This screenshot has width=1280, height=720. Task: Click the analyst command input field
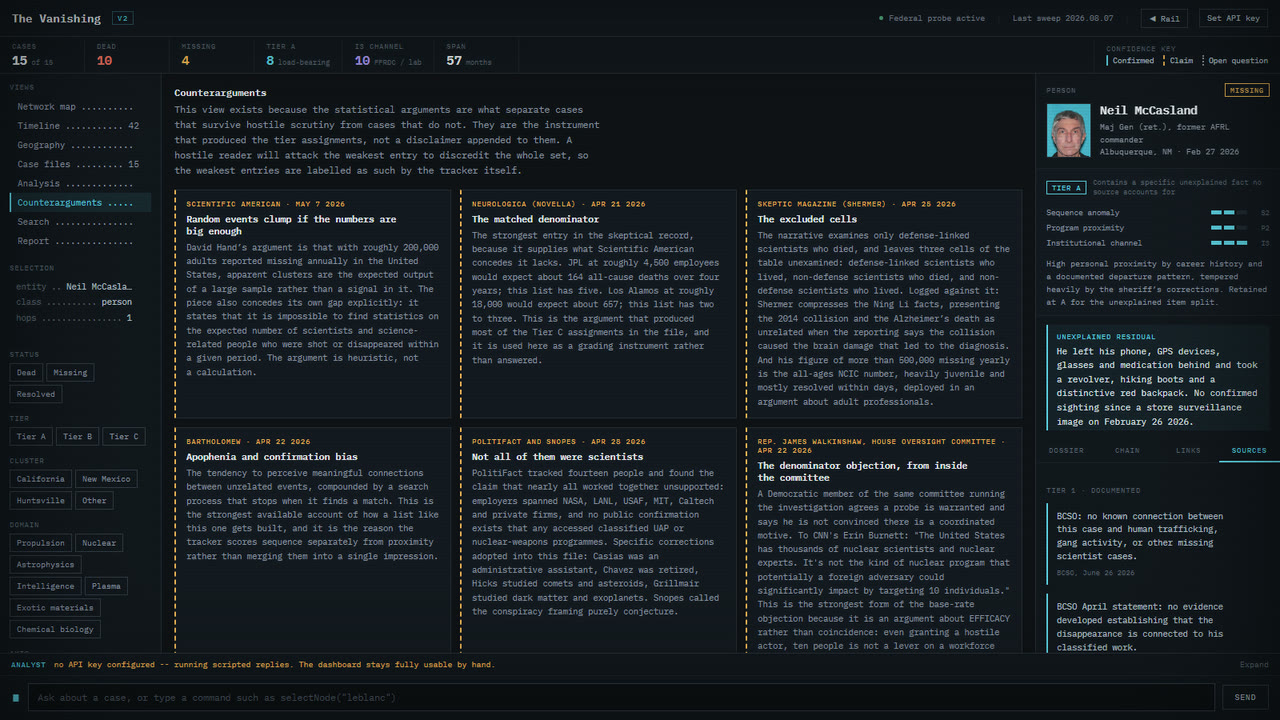tap(621, 697)
